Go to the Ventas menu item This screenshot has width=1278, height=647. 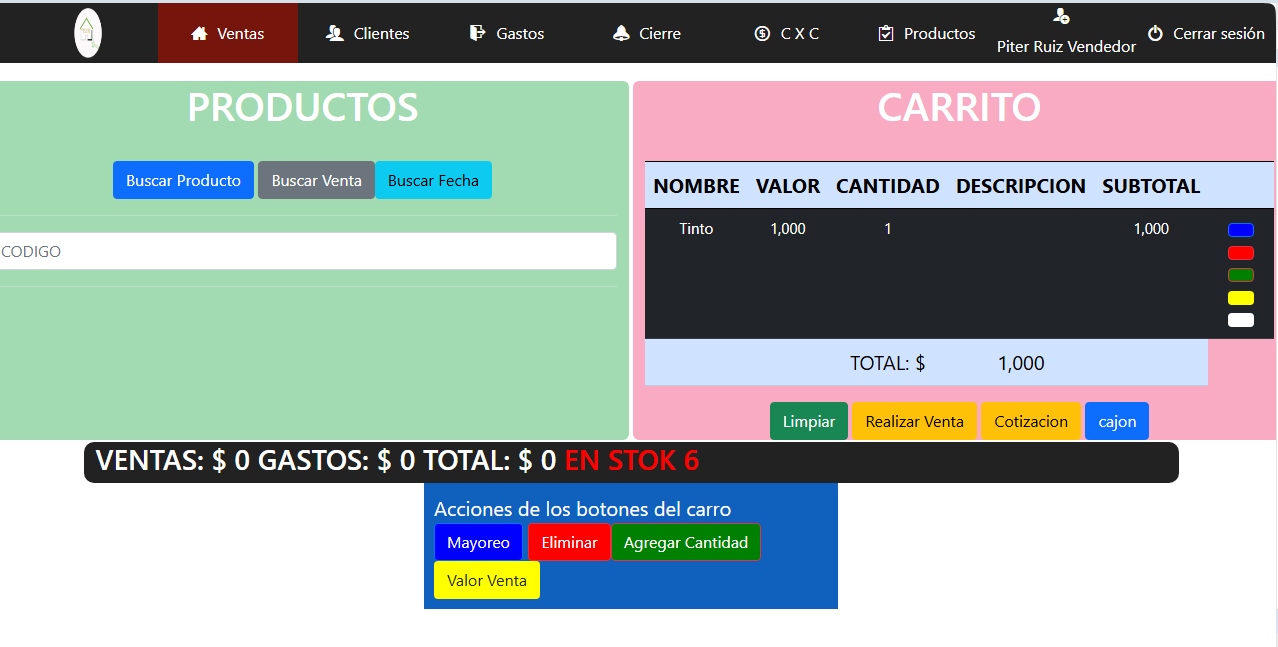pyautogui.click(x=228, y=33)
